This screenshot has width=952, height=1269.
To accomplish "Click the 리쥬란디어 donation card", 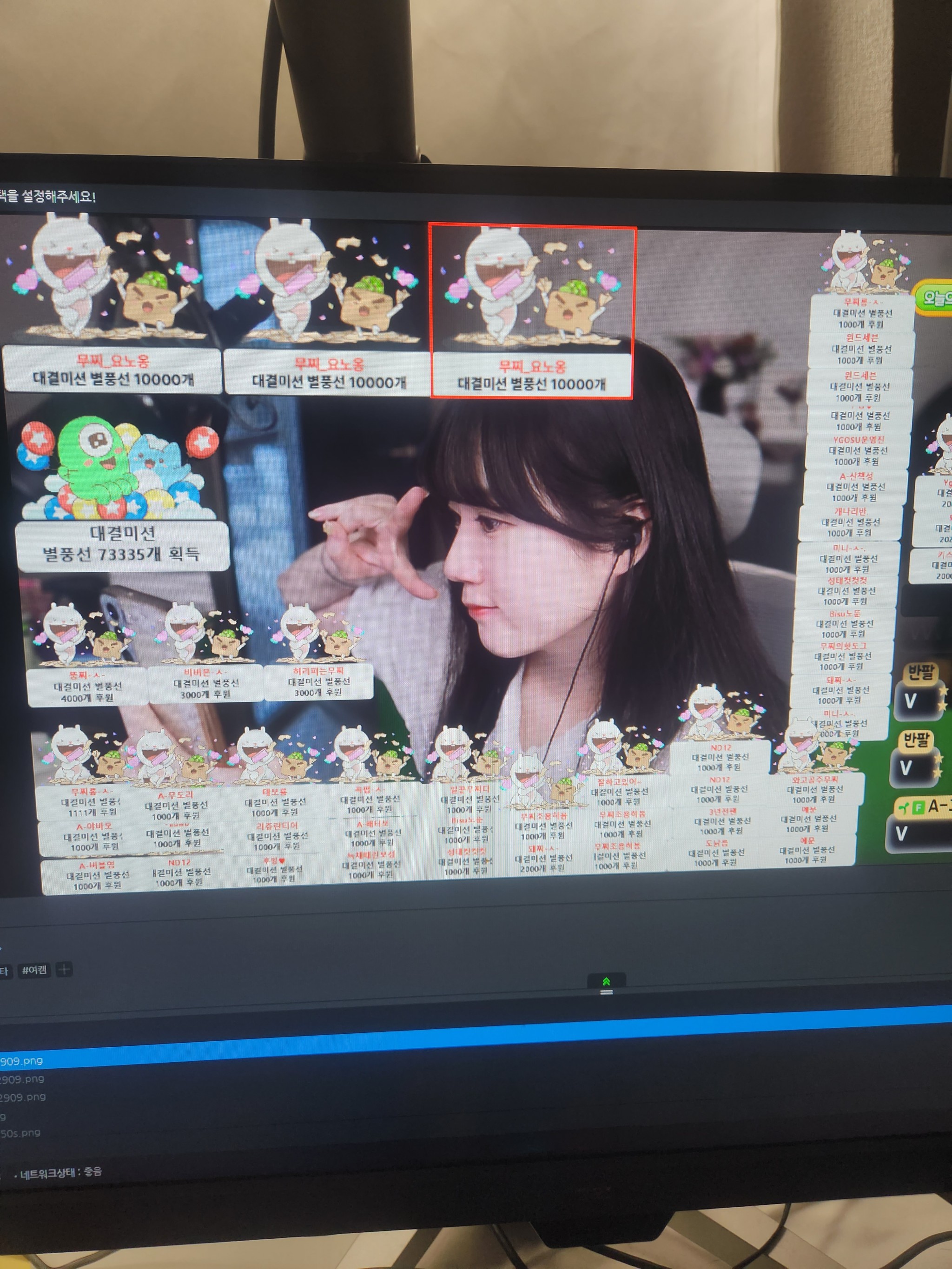I will point(278,836).
